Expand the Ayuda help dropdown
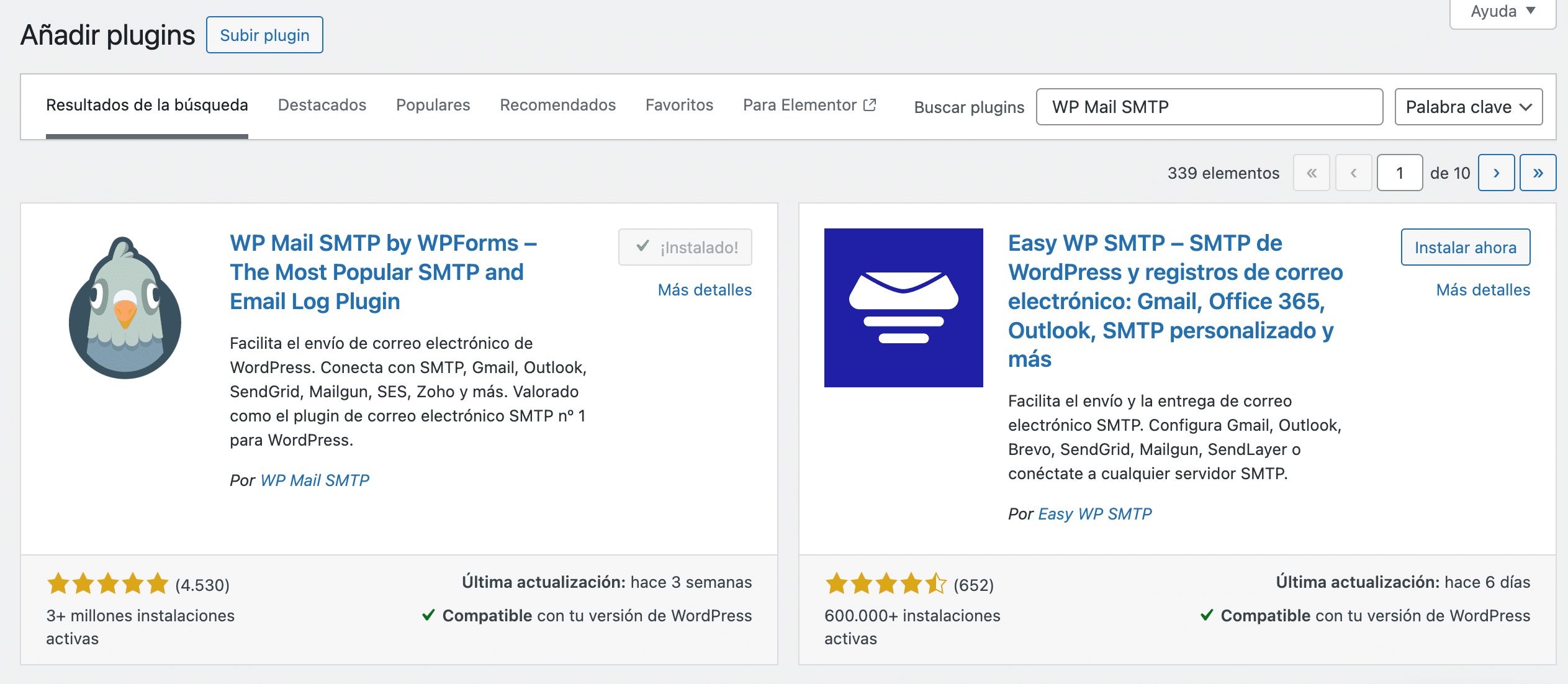This screenshot has width=1568, height=684. 1502,11
